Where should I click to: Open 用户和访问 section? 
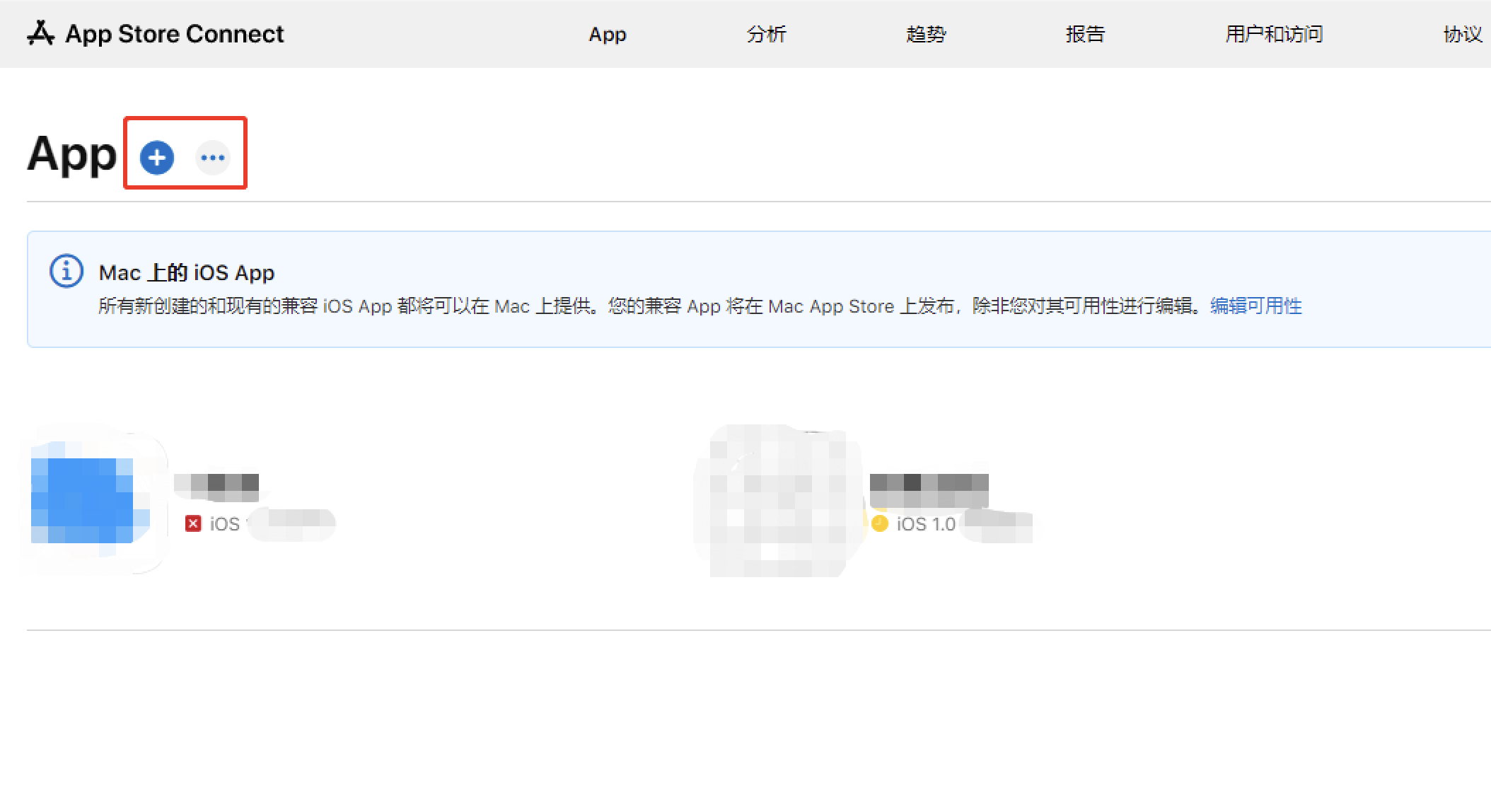pyautogui.click(x=1274, y=34)
